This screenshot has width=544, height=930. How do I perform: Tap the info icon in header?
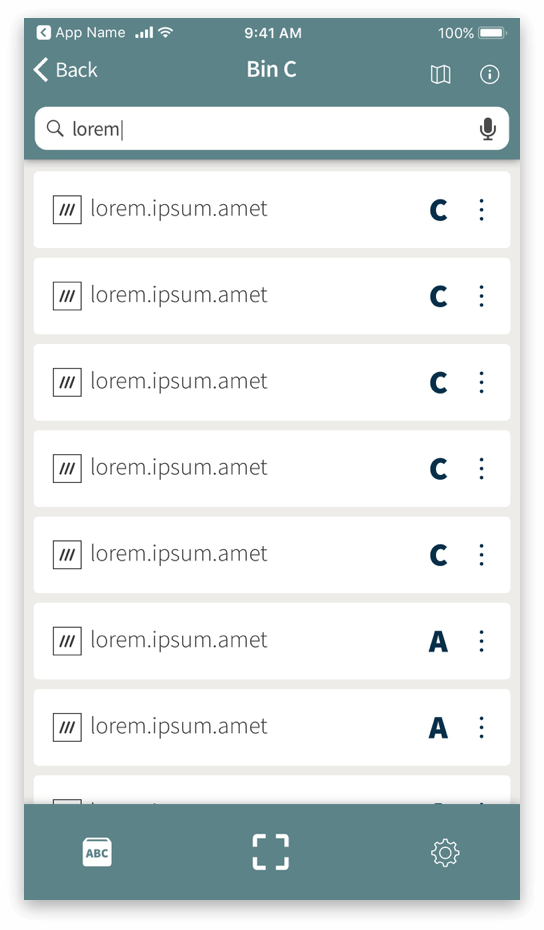click(489, 74)
